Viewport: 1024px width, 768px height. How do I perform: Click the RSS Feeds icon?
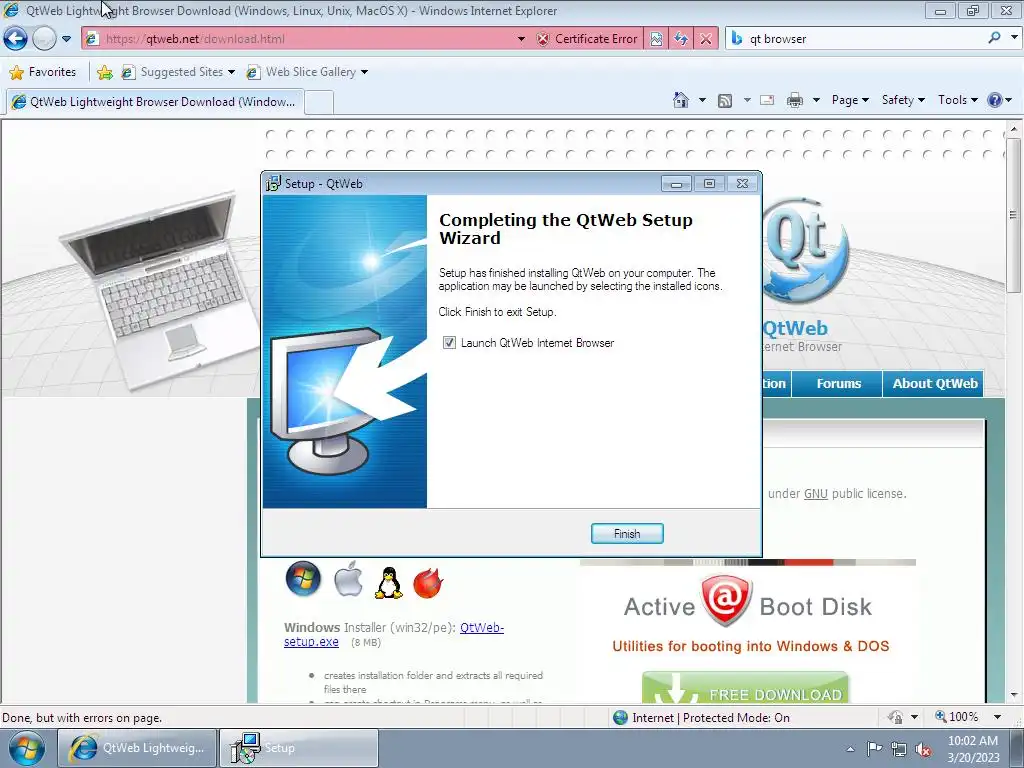(x=725, y=100)
